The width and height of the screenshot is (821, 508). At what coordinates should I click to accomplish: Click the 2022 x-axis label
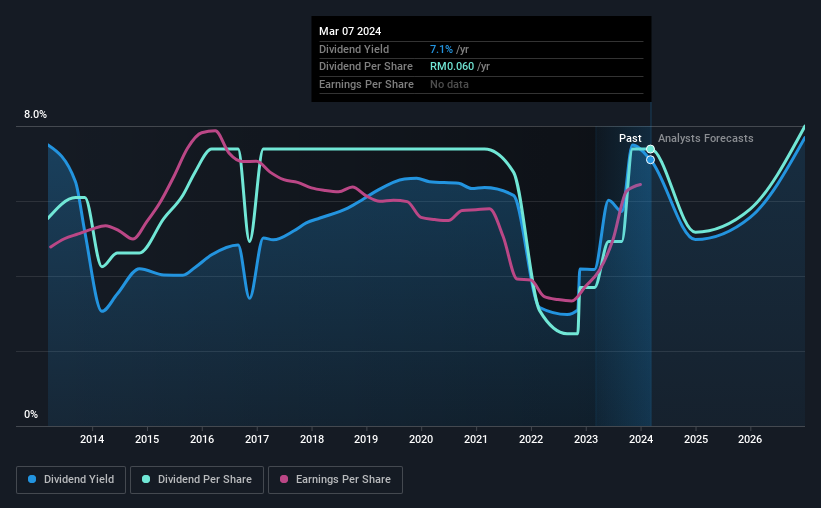531,439
